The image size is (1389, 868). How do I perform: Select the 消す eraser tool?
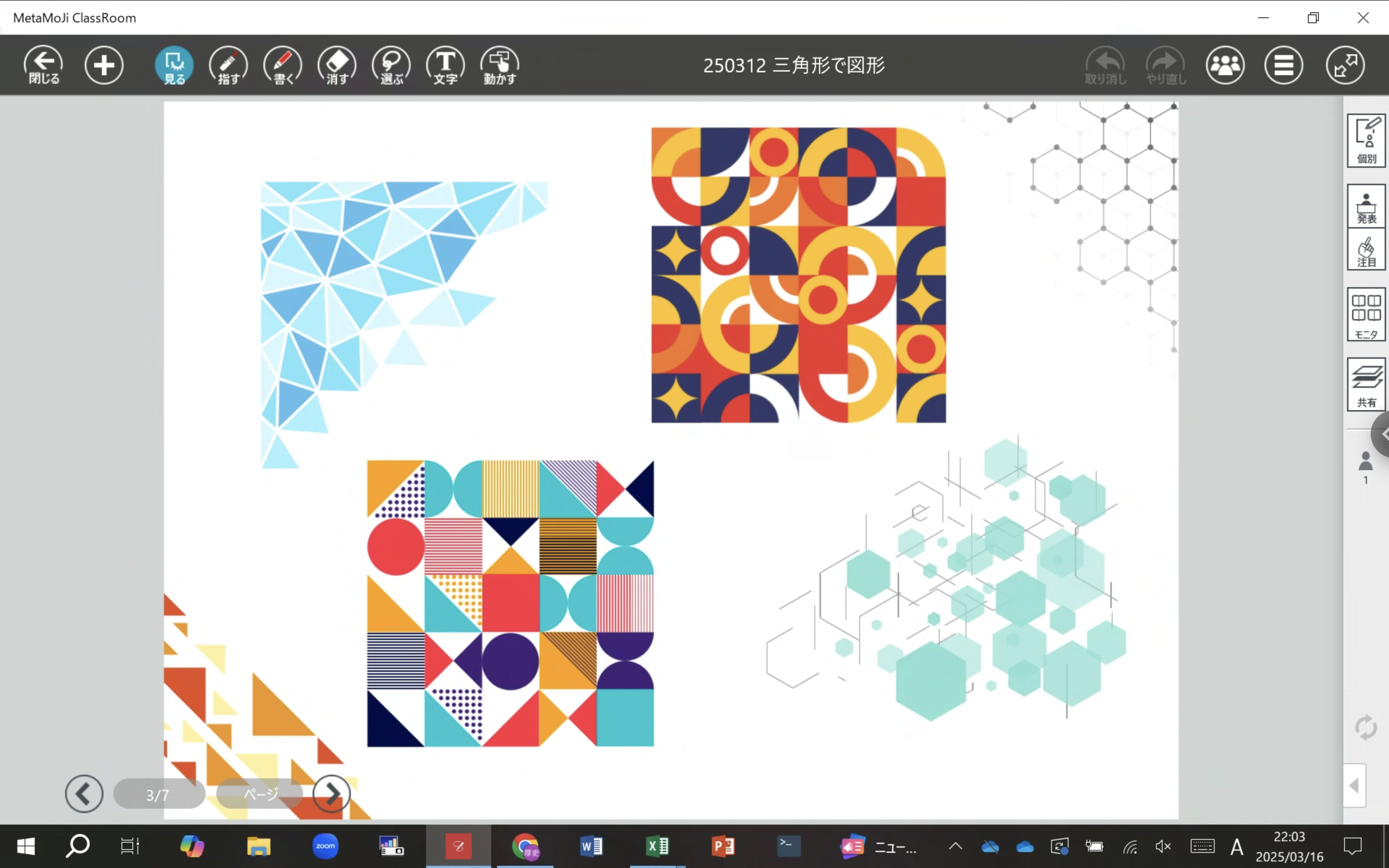pos(337,65)
